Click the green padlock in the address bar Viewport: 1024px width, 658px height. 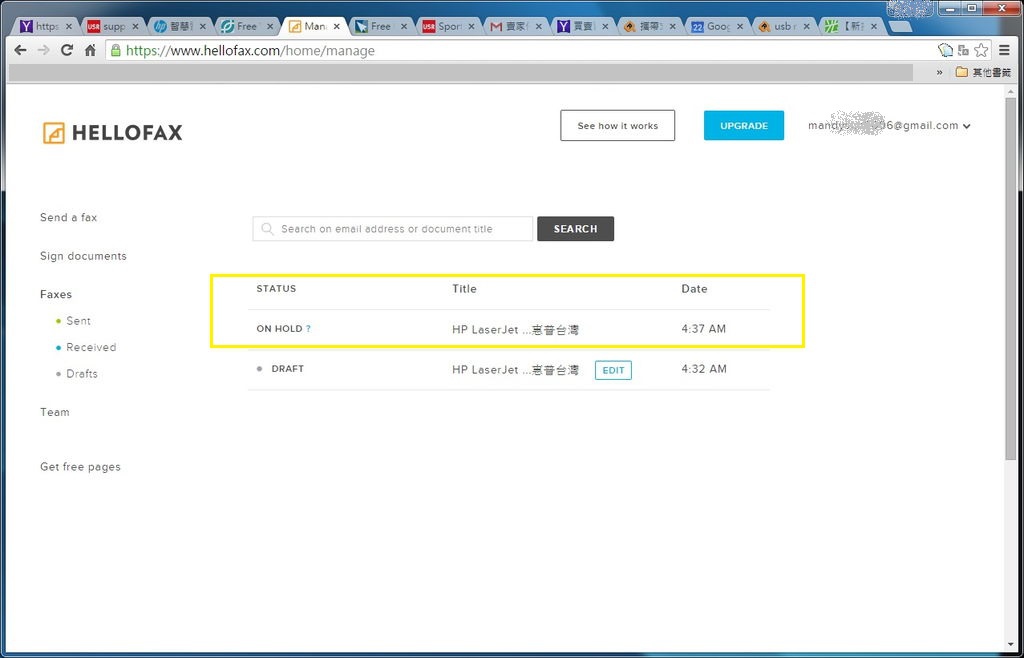[x=116, y=50]
